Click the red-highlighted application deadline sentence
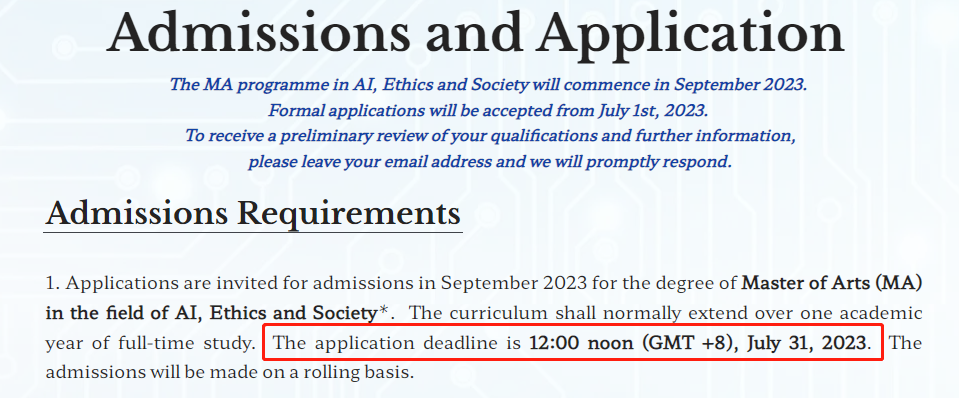The image size is (959, 398). 572,342
